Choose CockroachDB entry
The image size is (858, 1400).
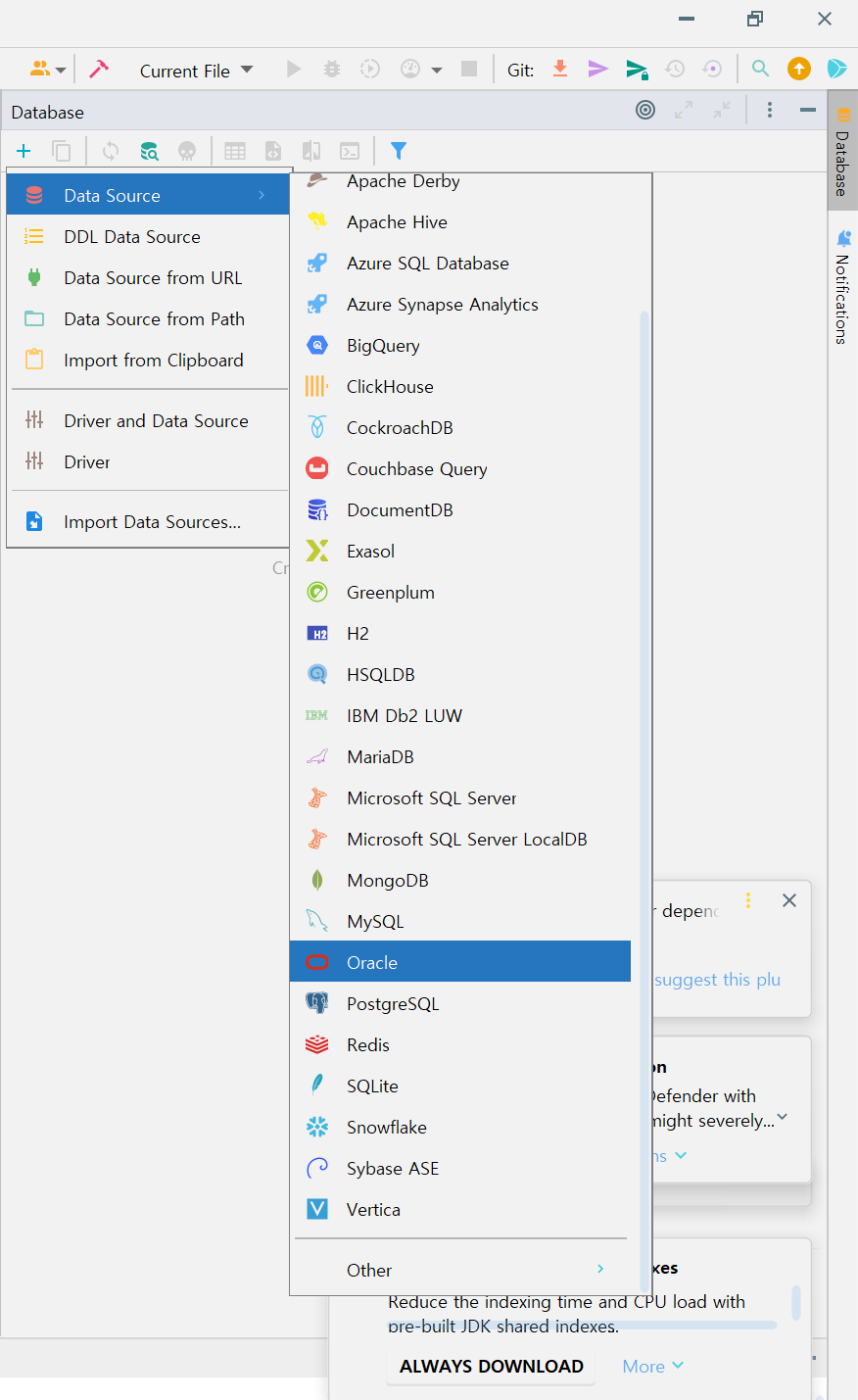[x=460, y=428]
